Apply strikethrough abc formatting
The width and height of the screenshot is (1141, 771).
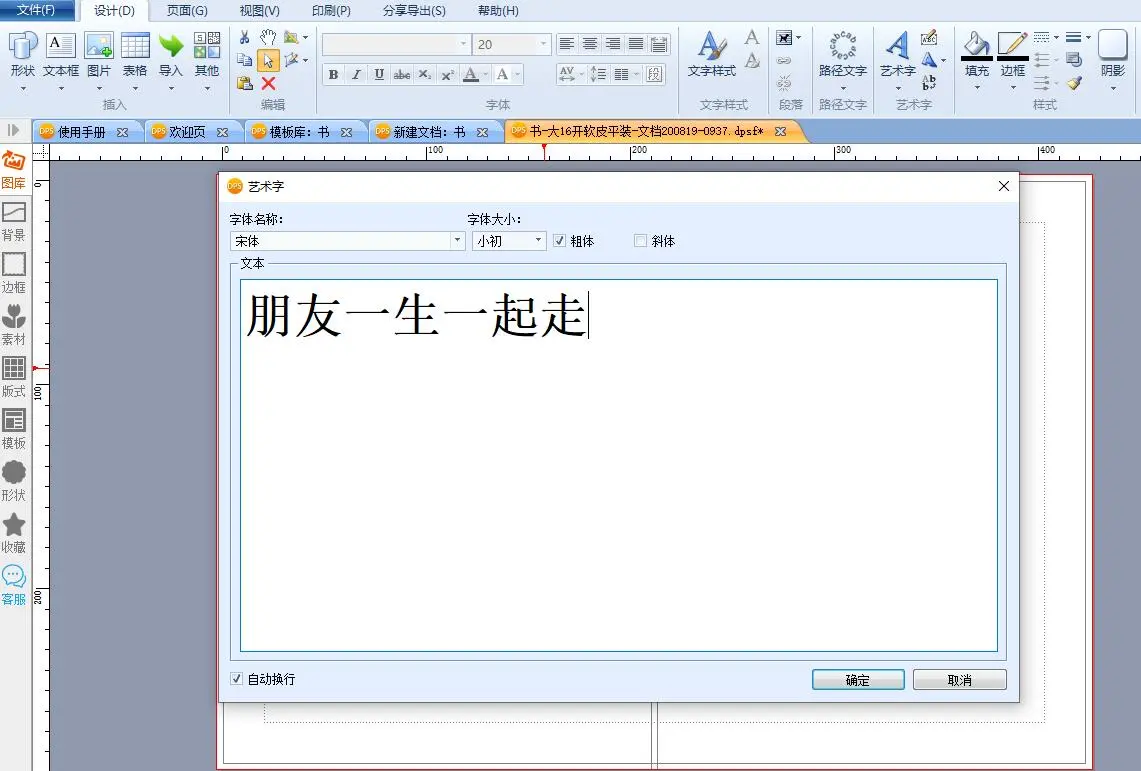point(402,74)
